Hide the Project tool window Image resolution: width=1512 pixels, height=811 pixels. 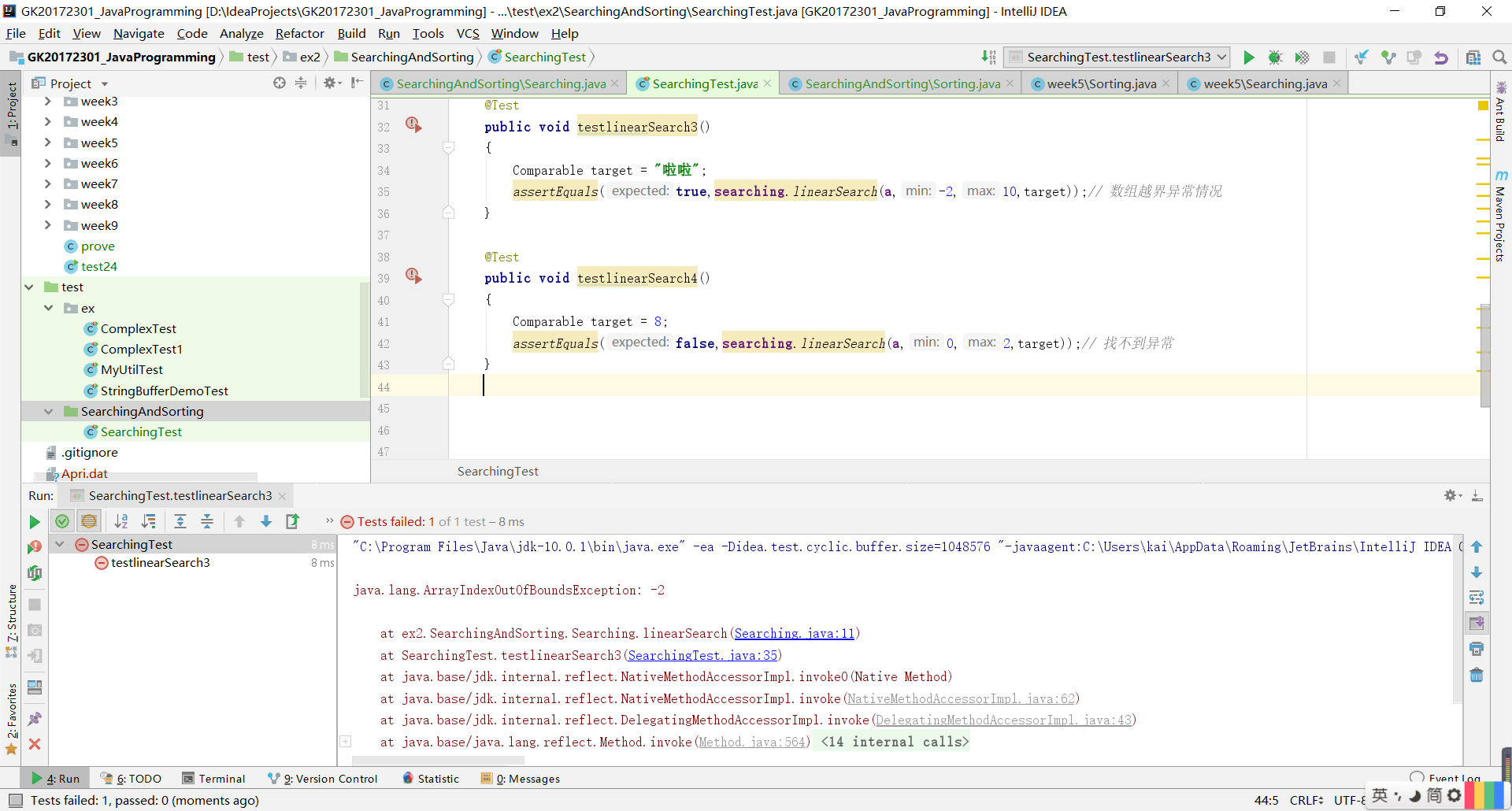[x=357, y=83]
